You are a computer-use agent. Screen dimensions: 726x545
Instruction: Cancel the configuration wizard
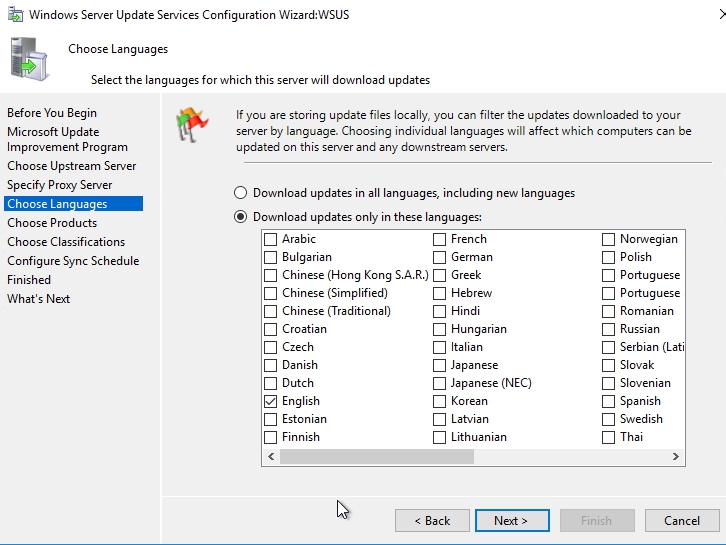click(x=682, y=521)
